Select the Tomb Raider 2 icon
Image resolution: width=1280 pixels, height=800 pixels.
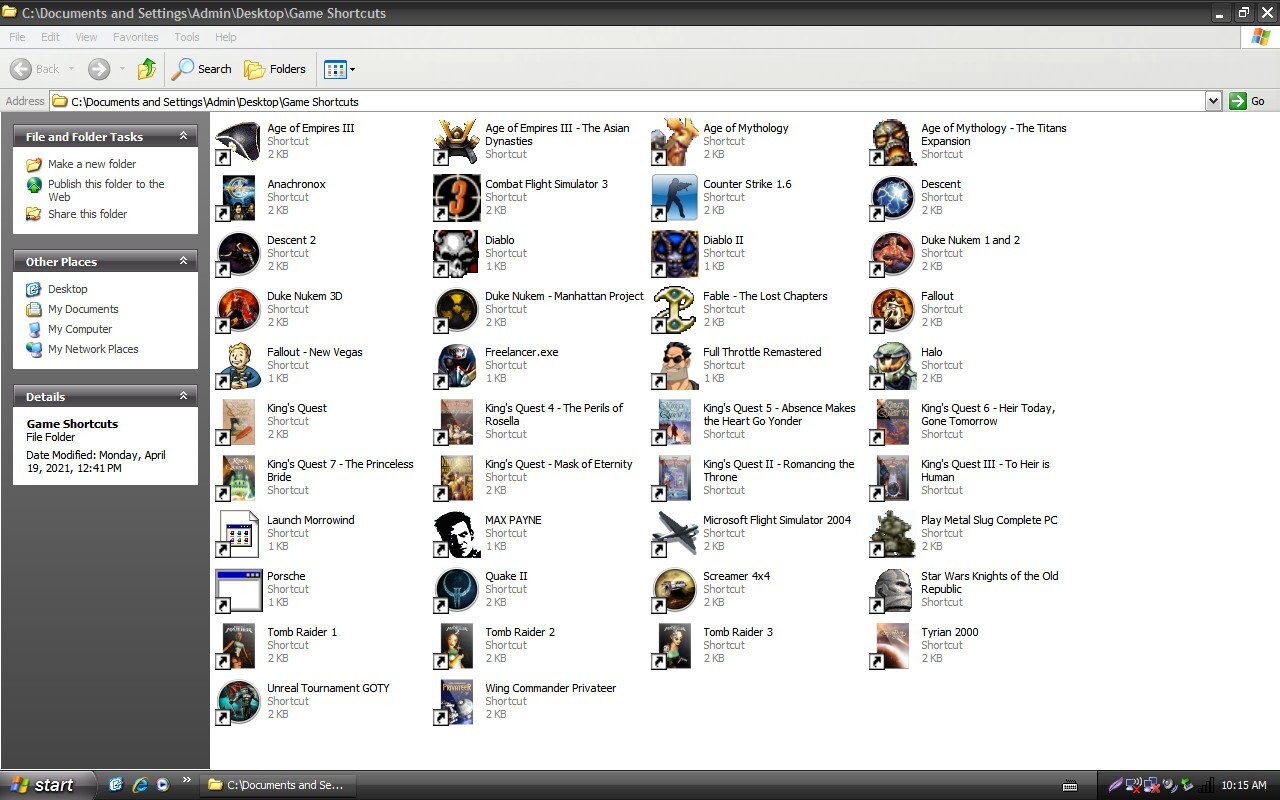456,646
